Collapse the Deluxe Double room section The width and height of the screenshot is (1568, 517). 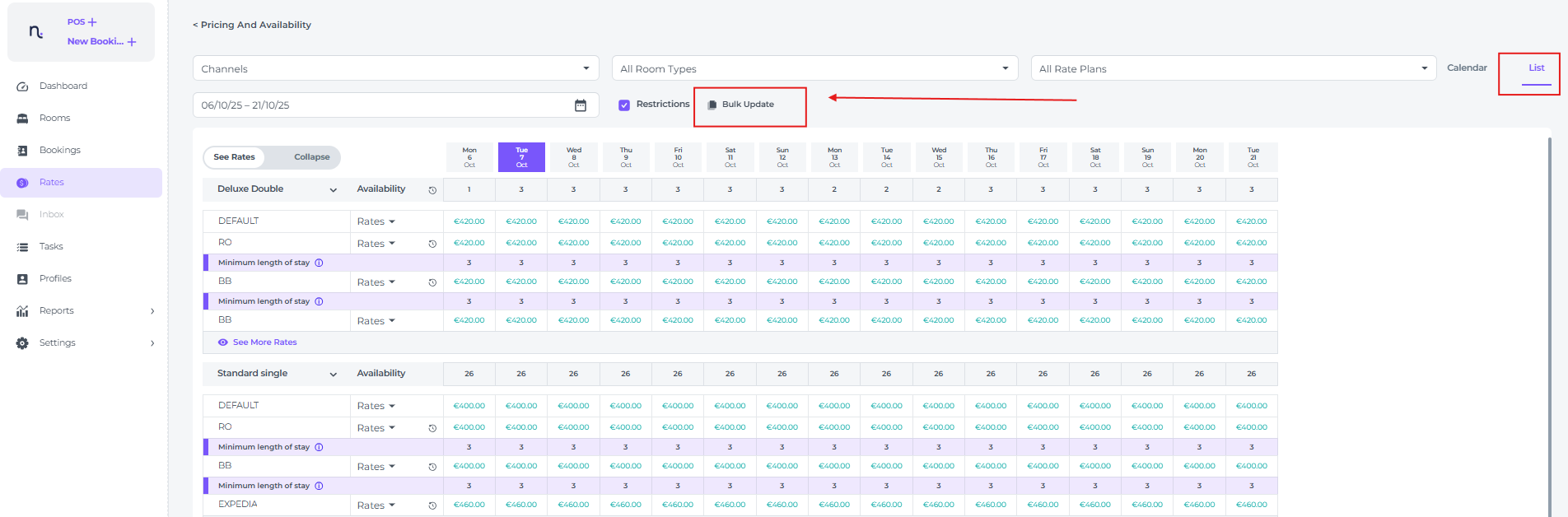click(x=334, y=190)
